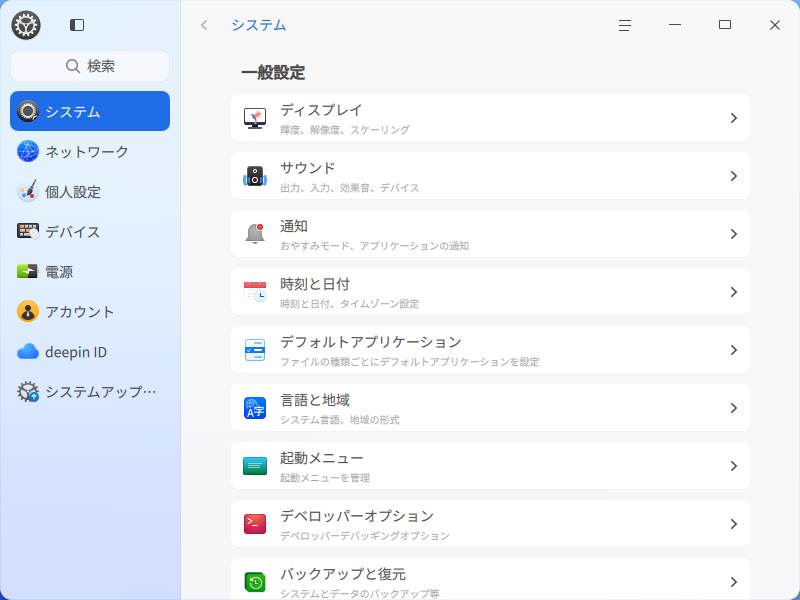Open the ディスプレイ settings title
This screenshot has height=600, width=800.
(x=321, y=110)
